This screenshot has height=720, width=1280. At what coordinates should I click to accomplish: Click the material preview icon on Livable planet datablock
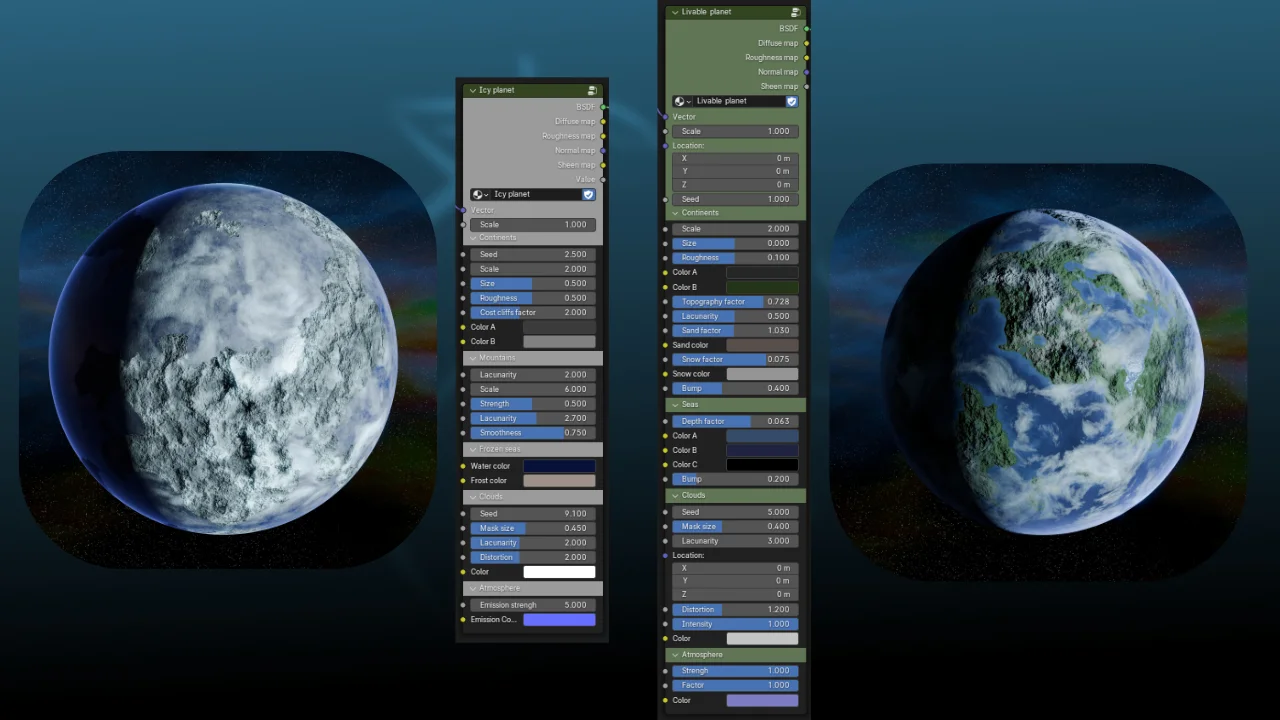[680, 101]
